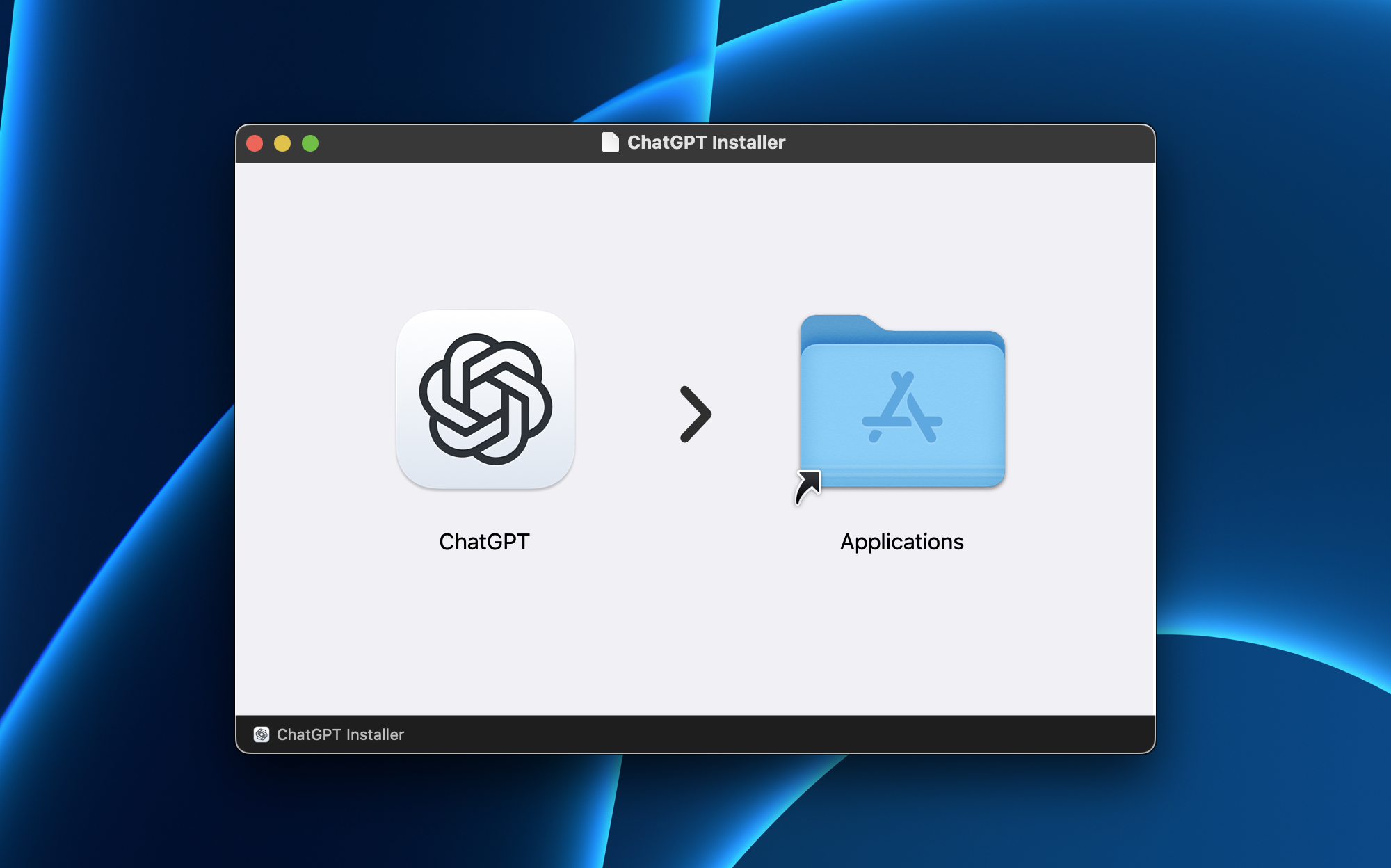Select the ChatGPT Installer path bar entry
This screenshot has height=868, width=1391.
[x=329, y=734]
